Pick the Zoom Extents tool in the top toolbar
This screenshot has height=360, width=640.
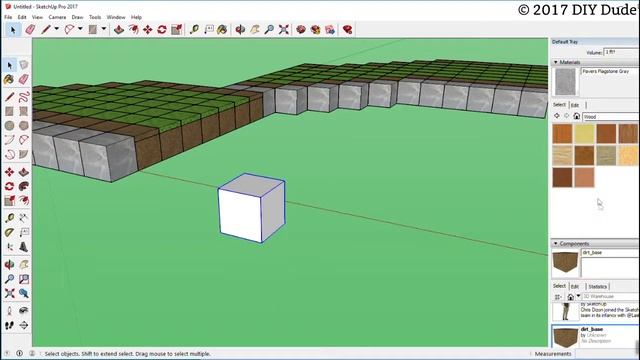coord(284,29)
